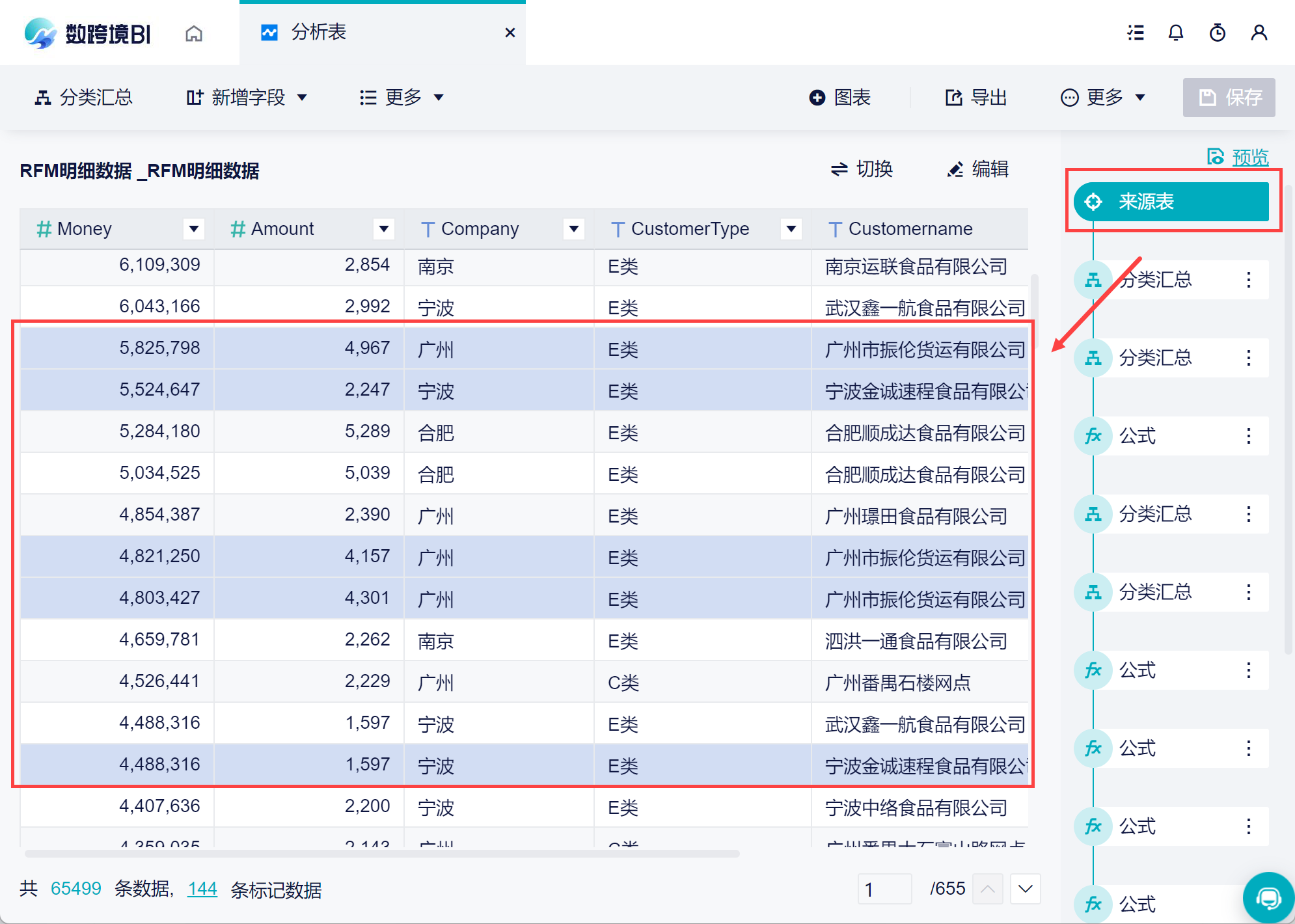Open the customer support chat bubble

(x=1268, y=898)
